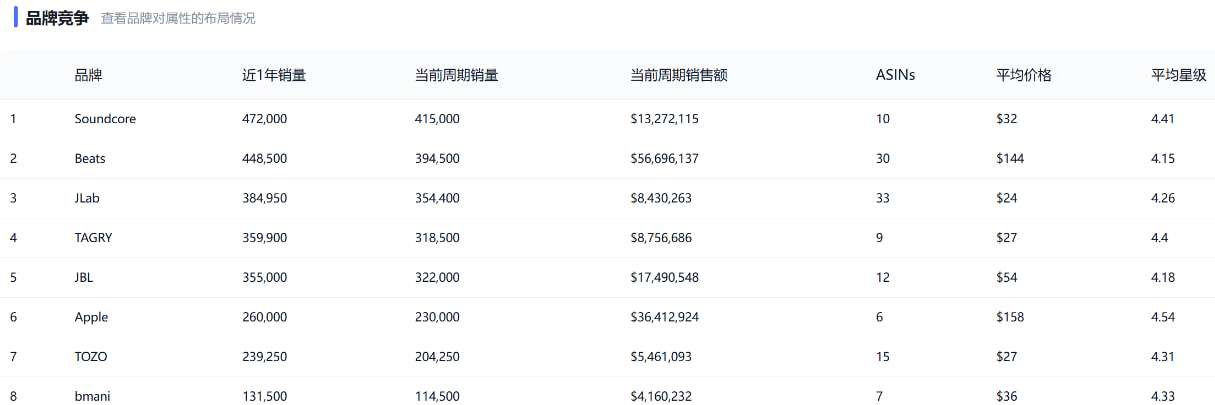Click Apple's yearly sales 260,000
This screenshot has width=1215, height=405.
265,317
